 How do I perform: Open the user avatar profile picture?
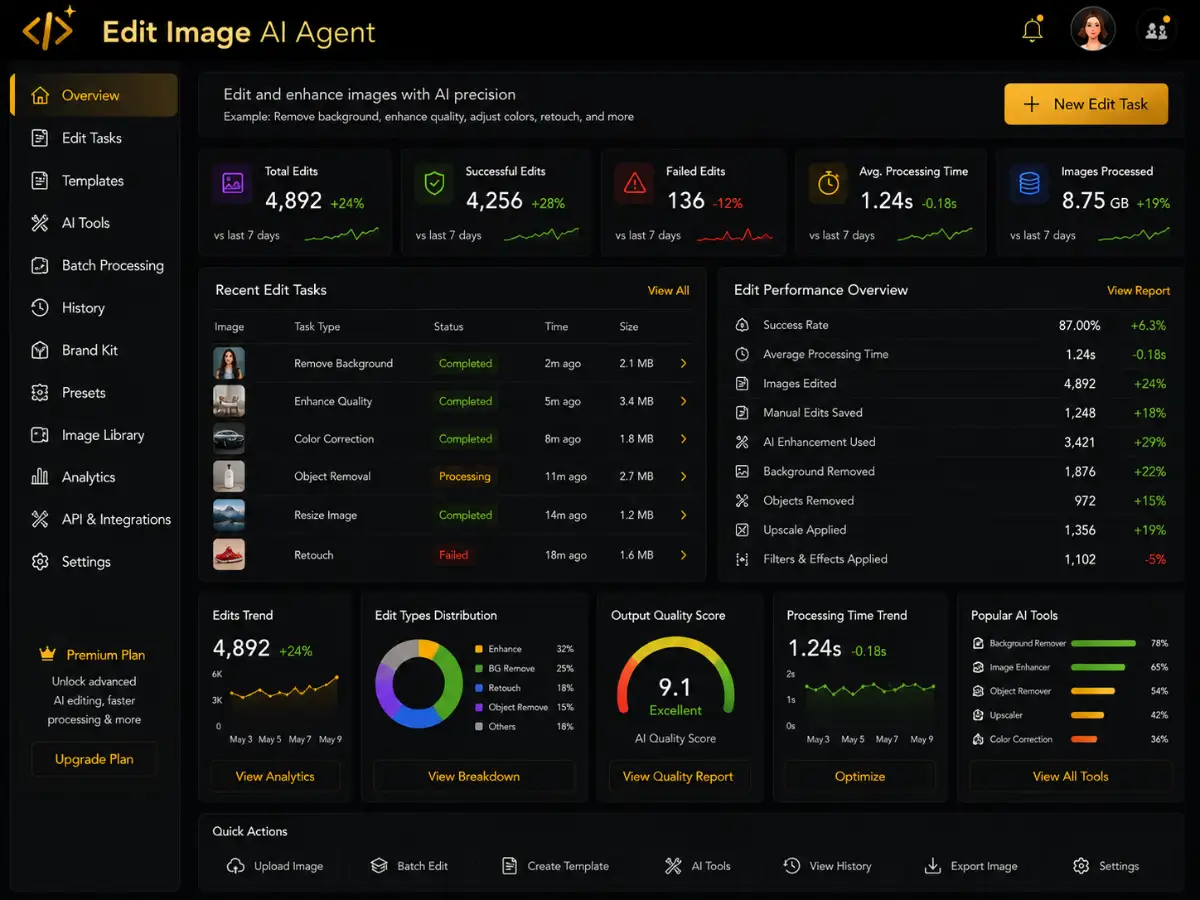coord(1092,30)
